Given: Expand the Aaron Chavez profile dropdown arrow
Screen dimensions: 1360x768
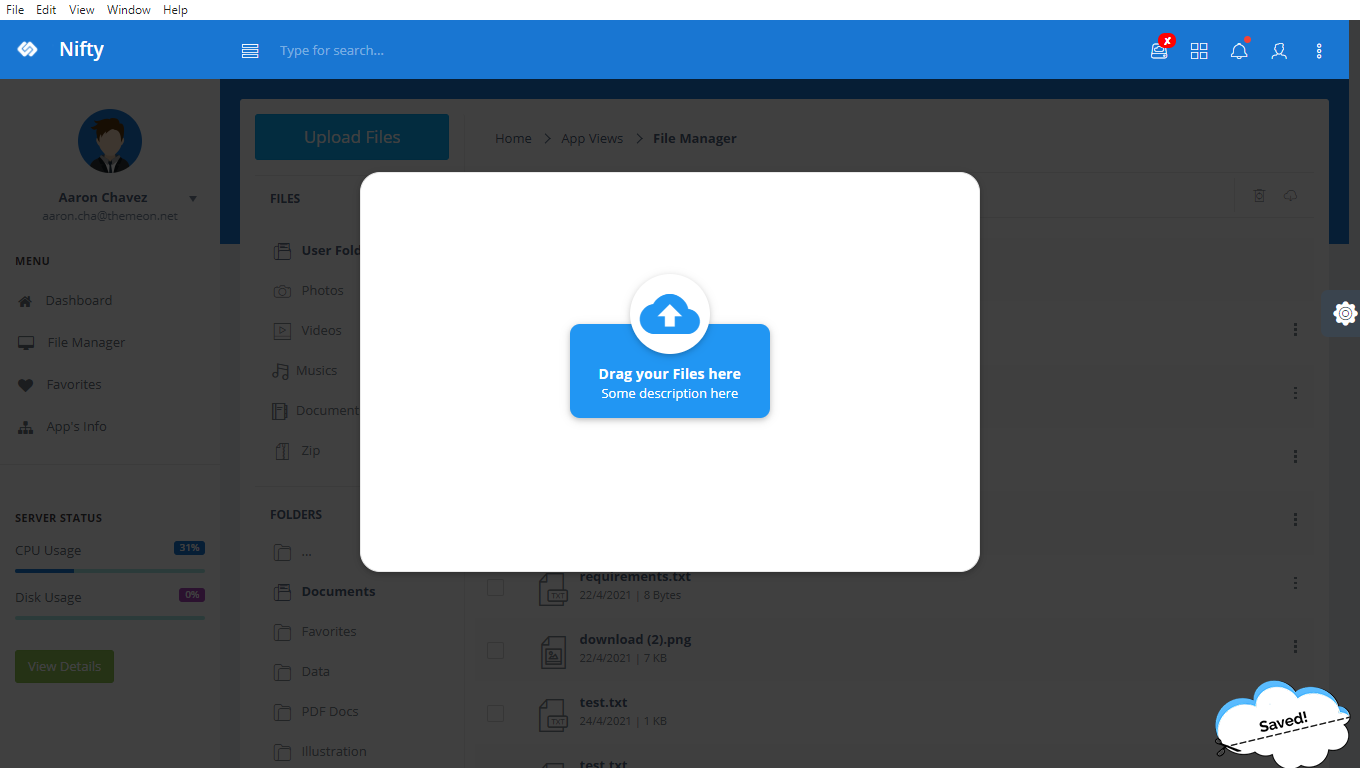Looking at the screenshot, I should point(193,199).
